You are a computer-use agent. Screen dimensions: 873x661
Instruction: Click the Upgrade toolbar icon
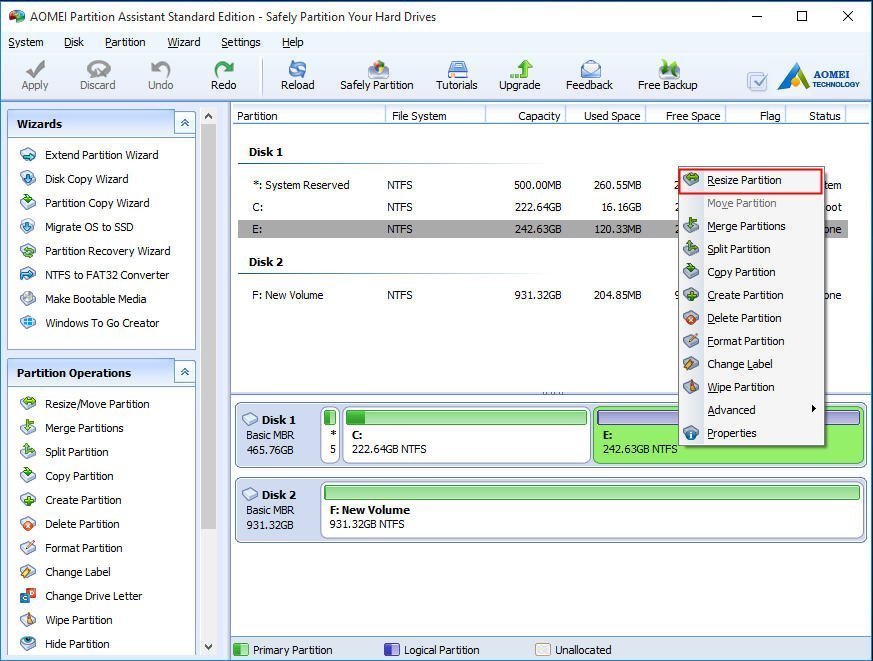(519, 75)
